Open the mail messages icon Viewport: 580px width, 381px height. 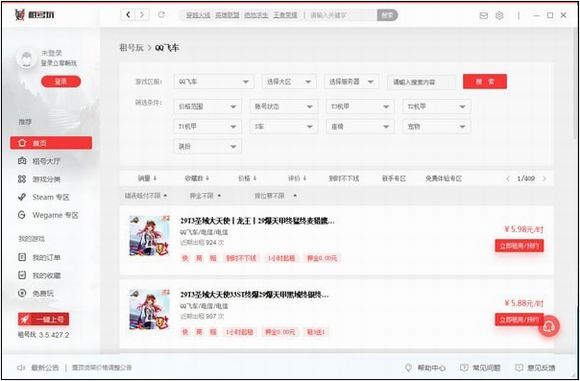tap(483, 16)
